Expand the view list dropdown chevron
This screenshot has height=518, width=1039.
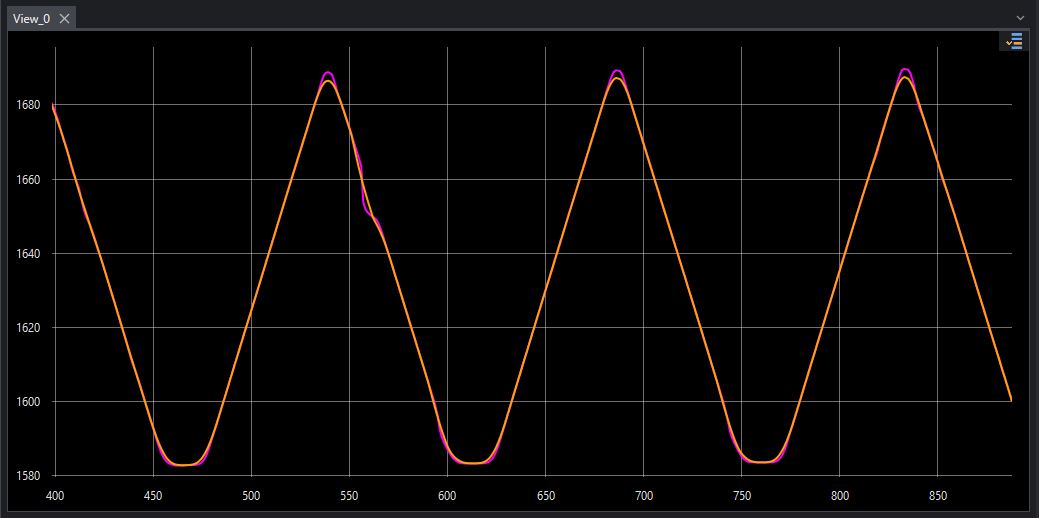pos(1020,18)
